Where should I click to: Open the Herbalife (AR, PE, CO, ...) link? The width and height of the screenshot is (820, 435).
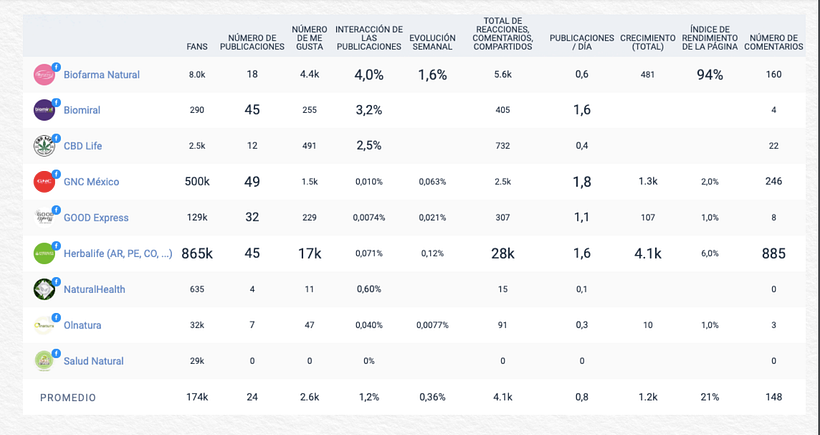tap(117, 254)
